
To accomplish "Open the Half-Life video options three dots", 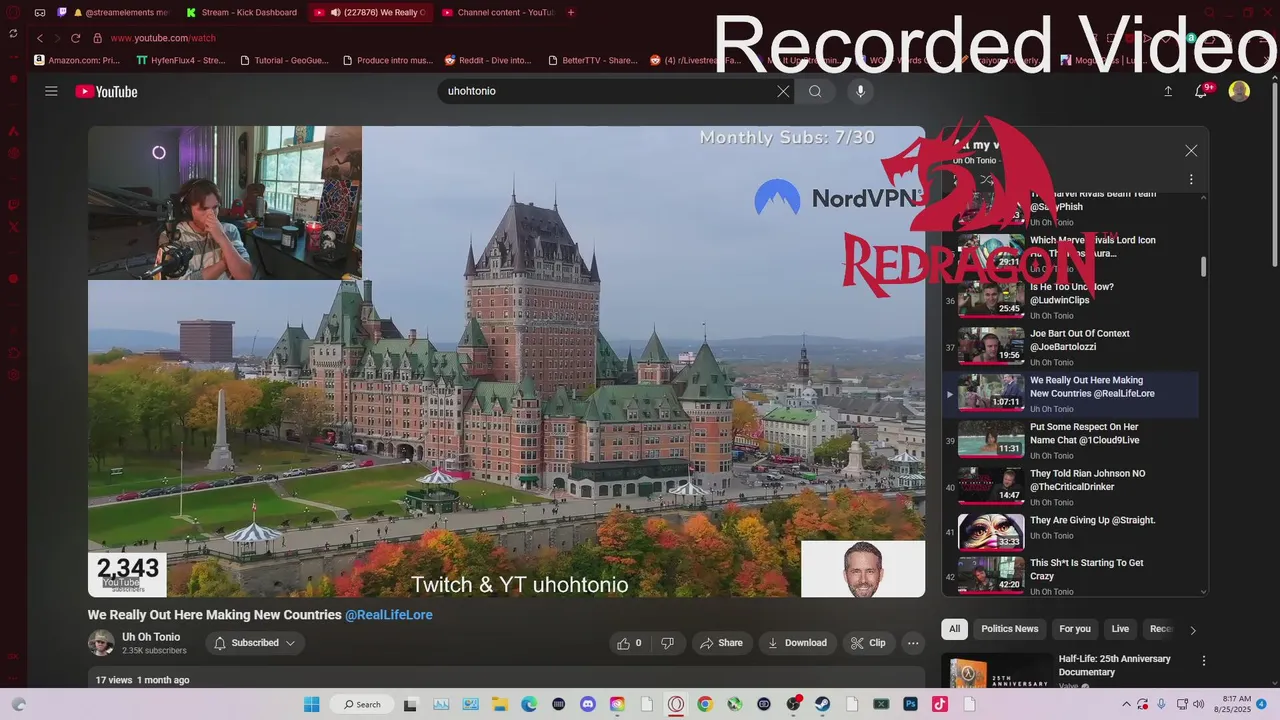I will click(1204, 661).
